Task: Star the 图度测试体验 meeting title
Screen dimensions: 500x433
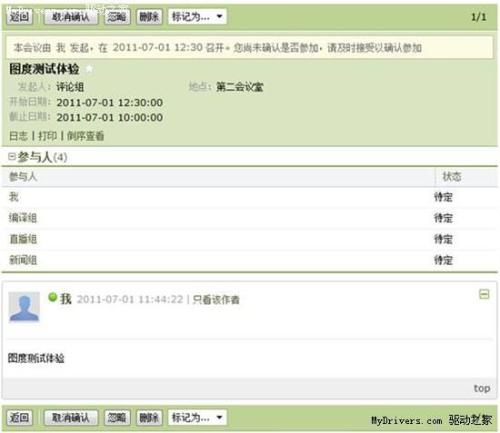Action: [x=89, y=69]
